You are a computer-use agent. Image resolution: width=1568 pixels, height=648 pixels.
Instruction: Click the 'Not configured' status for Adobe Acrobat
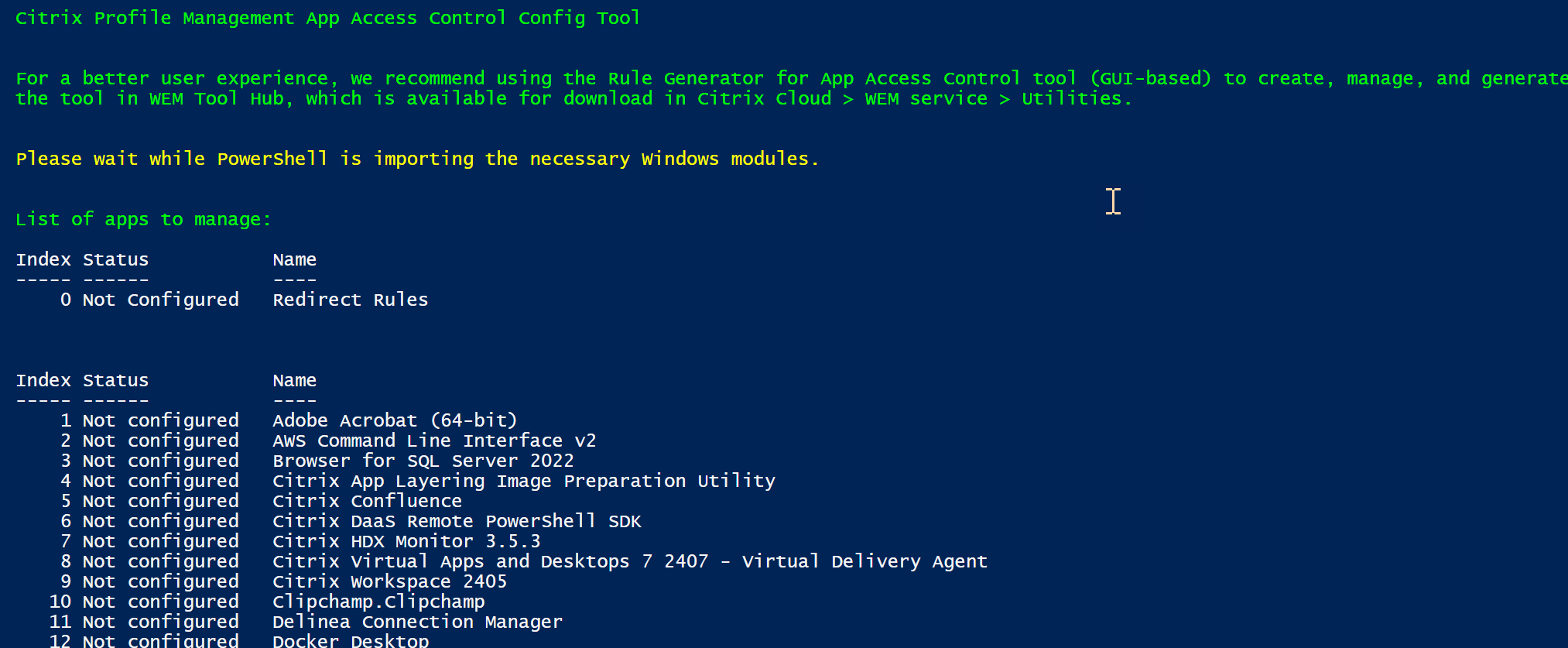point(160,420)
